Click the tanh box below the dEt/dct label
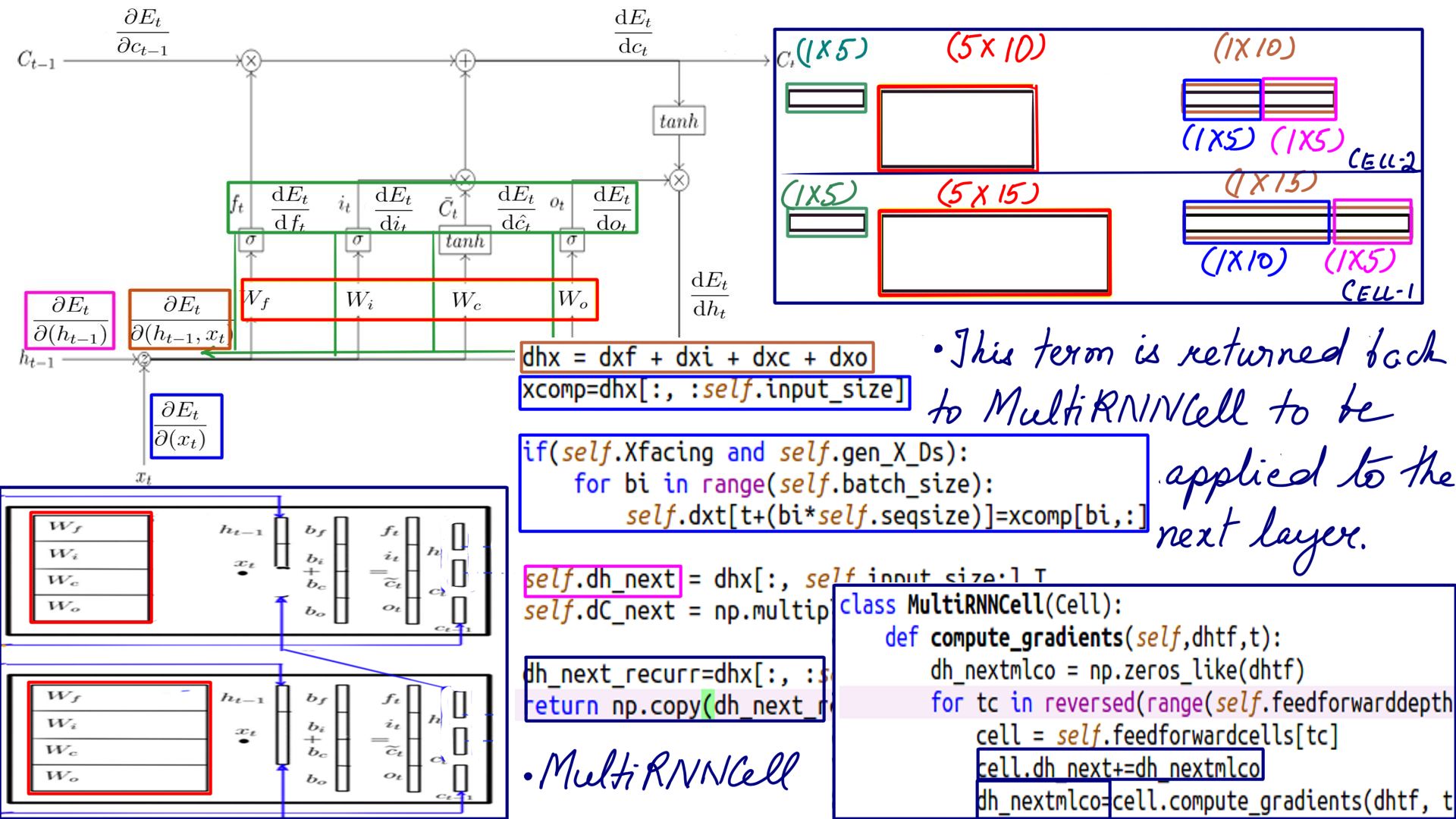1456x819 pixels. [679, 121]
